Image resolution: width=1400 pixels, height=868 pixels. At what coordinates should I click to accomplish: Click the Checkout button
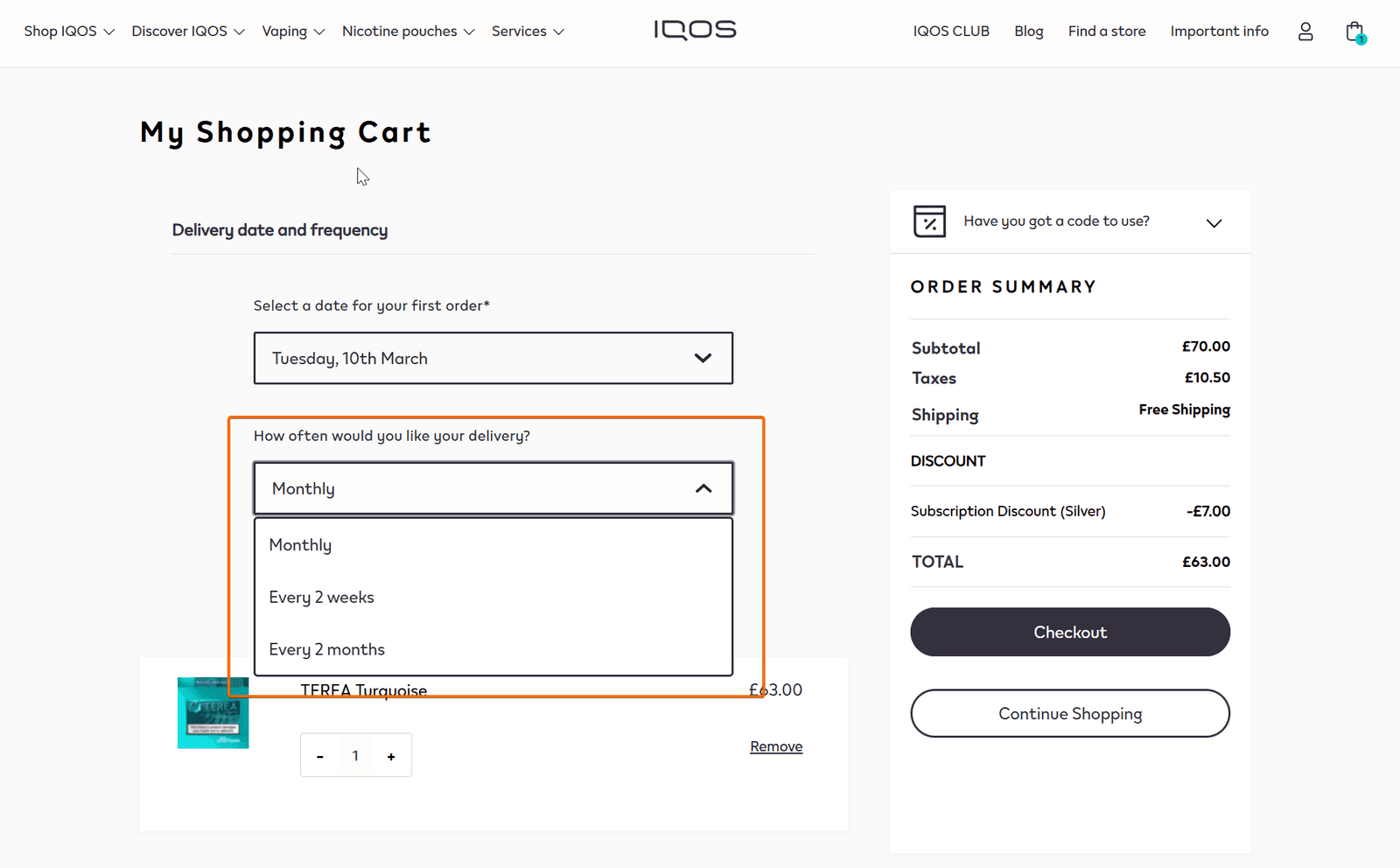(x=1070, y=632)
